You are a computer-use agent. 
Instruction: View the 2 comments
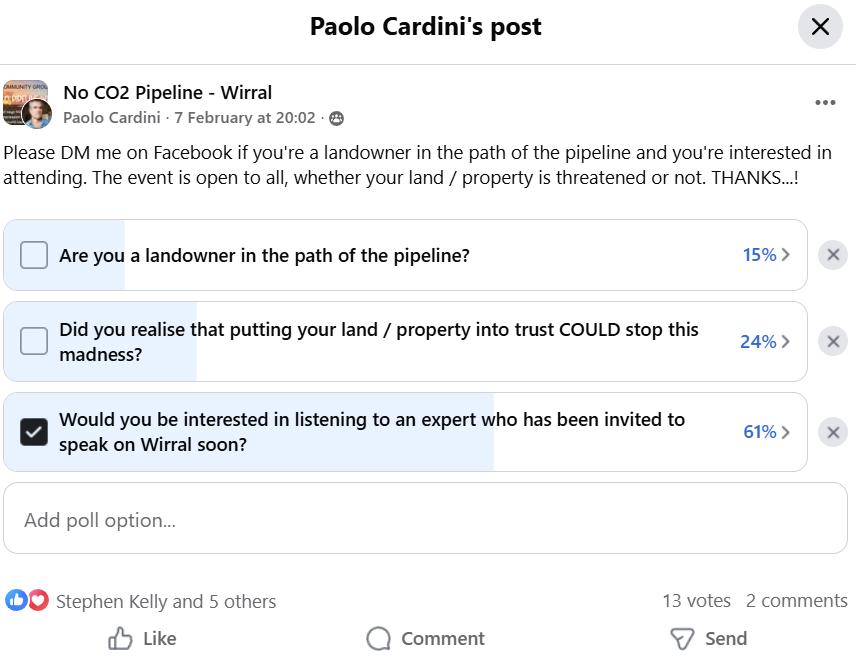pyautogui.click(x=796, y=601)
